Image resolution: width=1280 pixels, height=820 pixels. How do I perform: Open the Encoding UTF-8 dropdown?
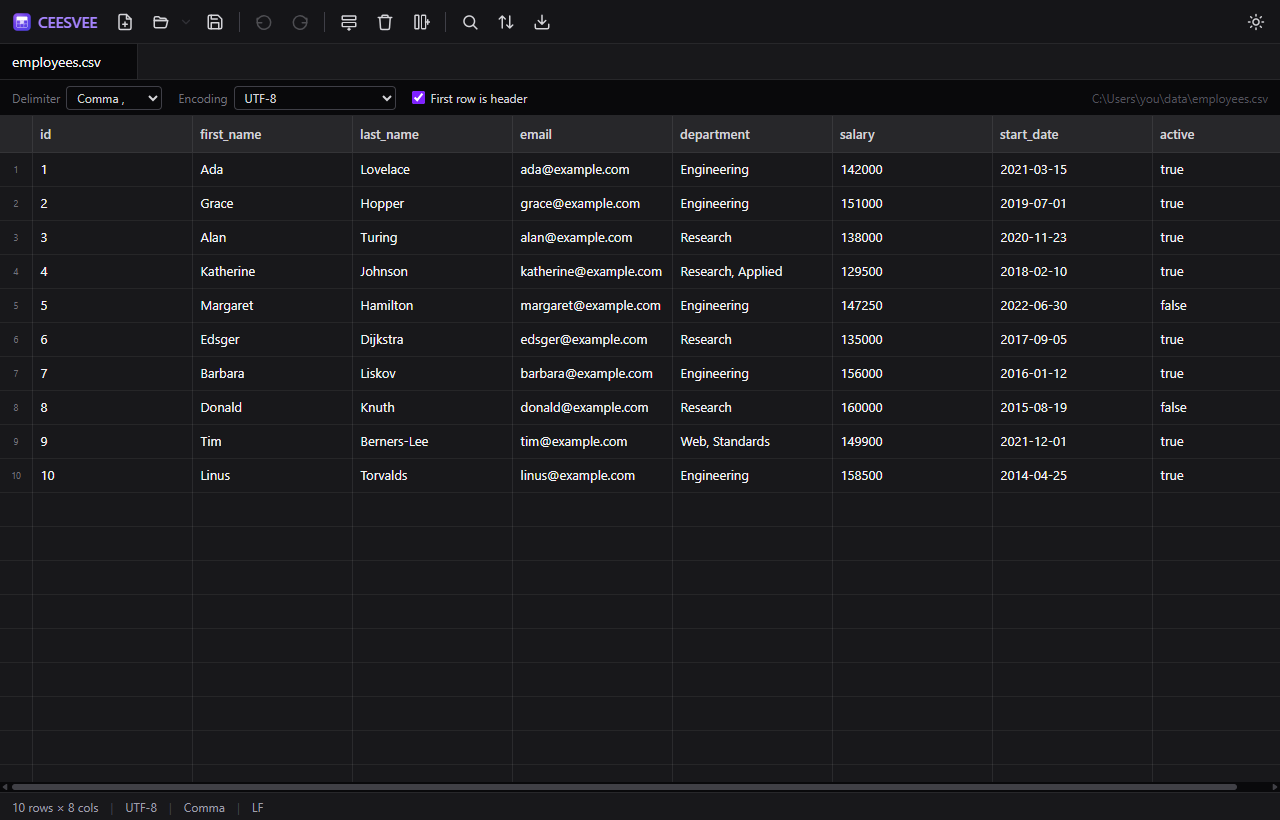(315, 98)
